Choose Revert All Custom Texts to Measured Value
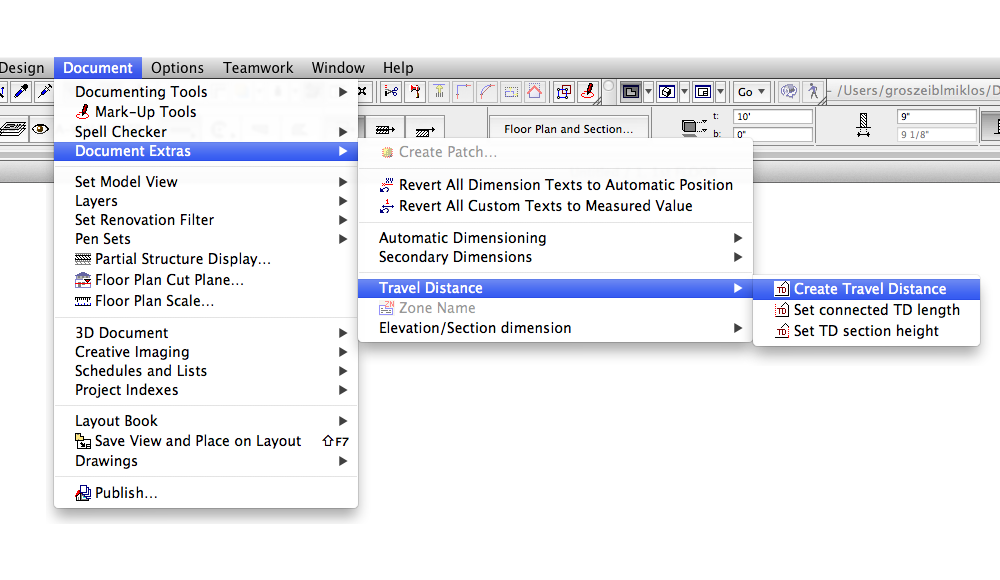The image size is (1000, 580). point(545,206)
